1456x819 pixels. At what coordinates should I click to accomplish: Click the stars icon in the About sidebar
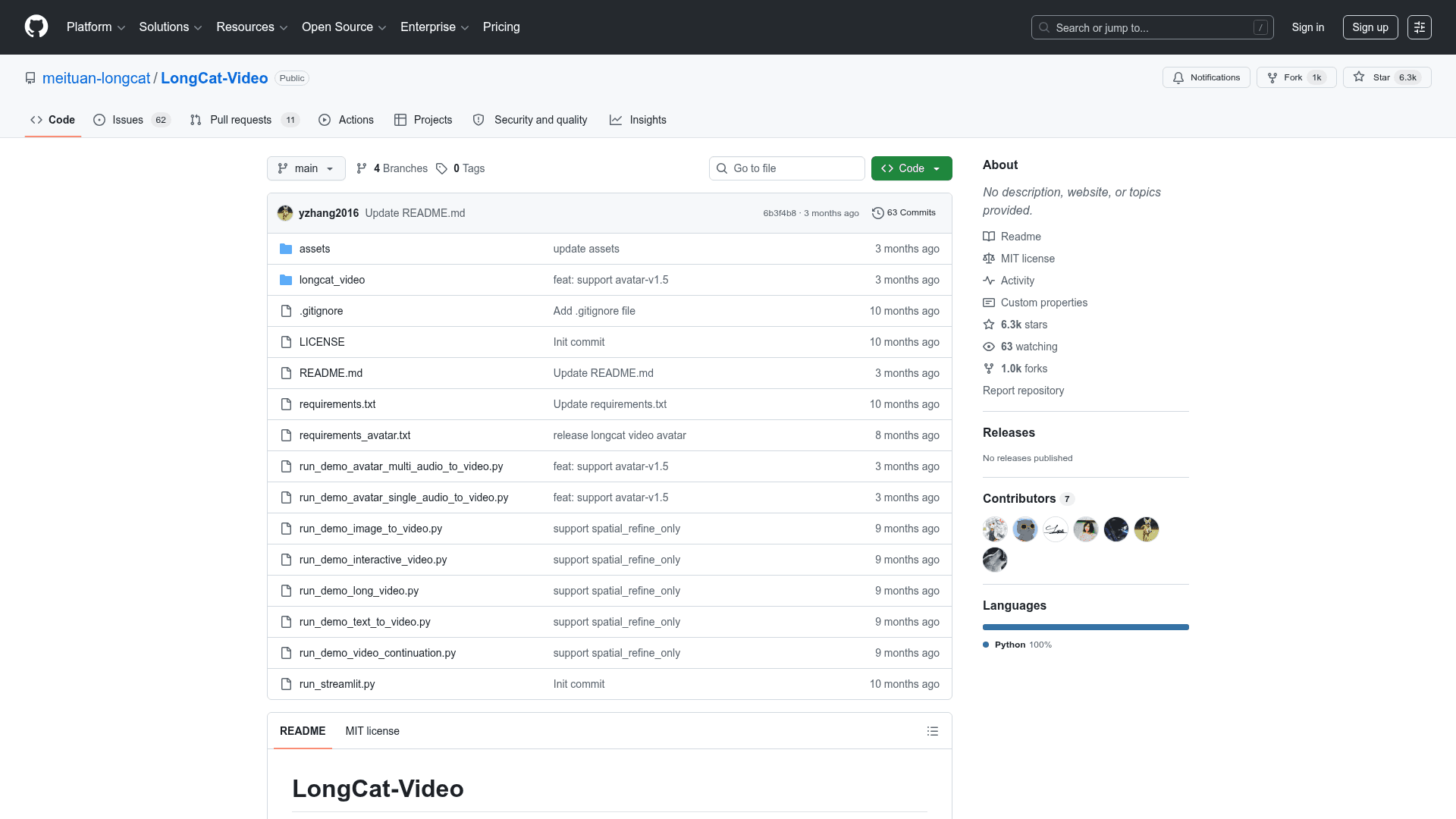point(989,325)
